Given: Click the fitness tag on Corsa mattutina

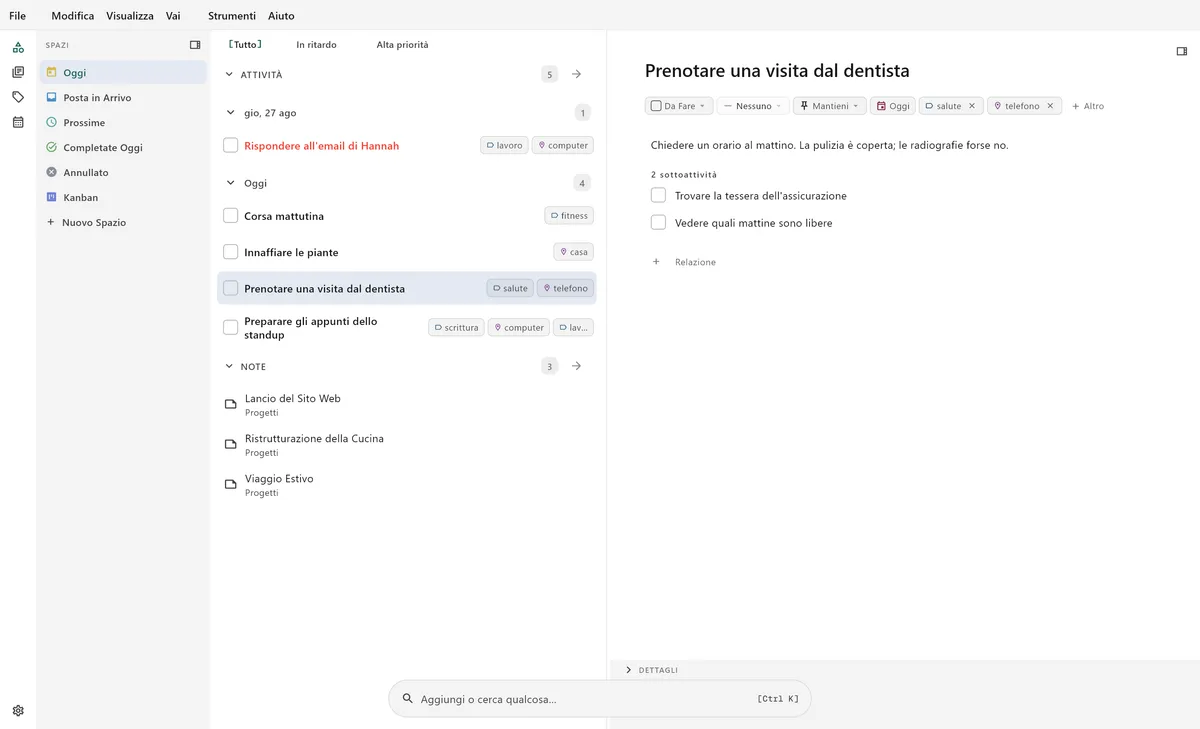Looking at the screenshot, I should pos(569,216).
